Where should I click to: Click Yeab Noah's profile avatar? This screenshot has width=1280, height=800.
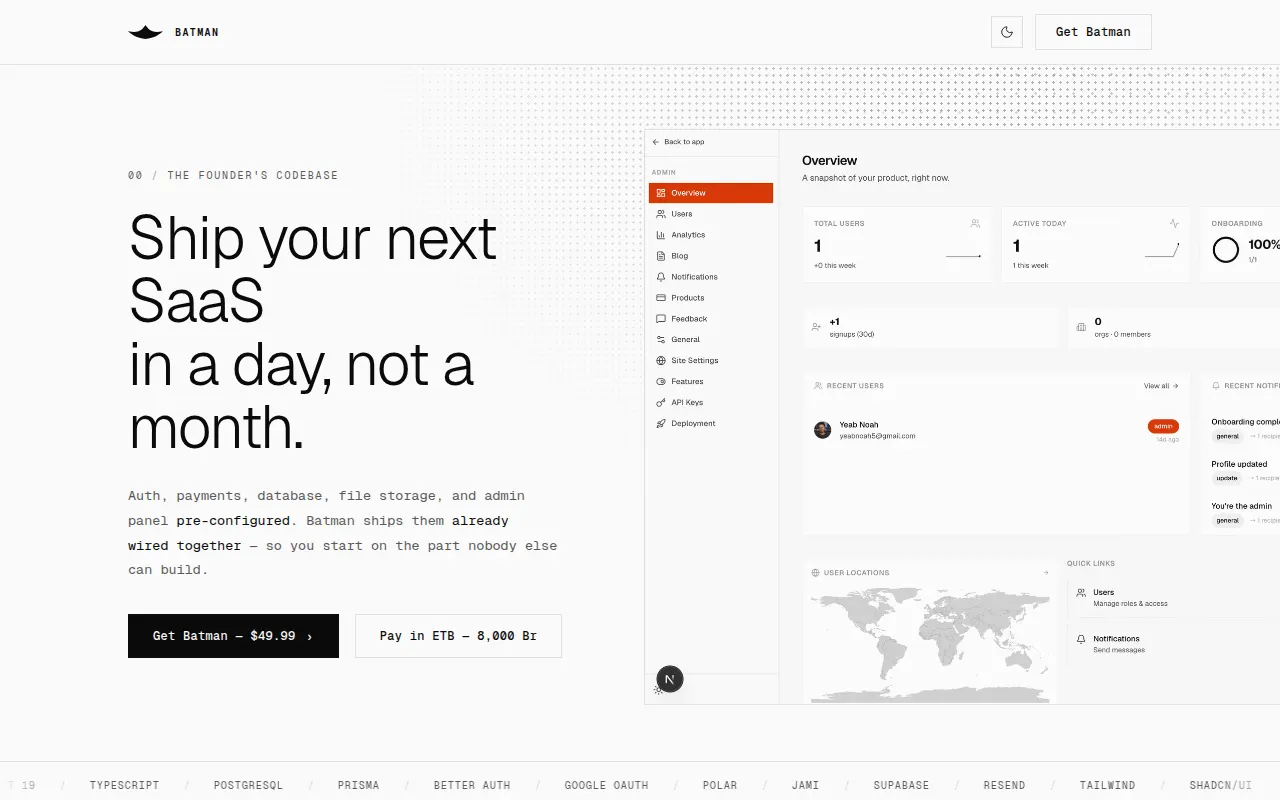pos(823,430)
